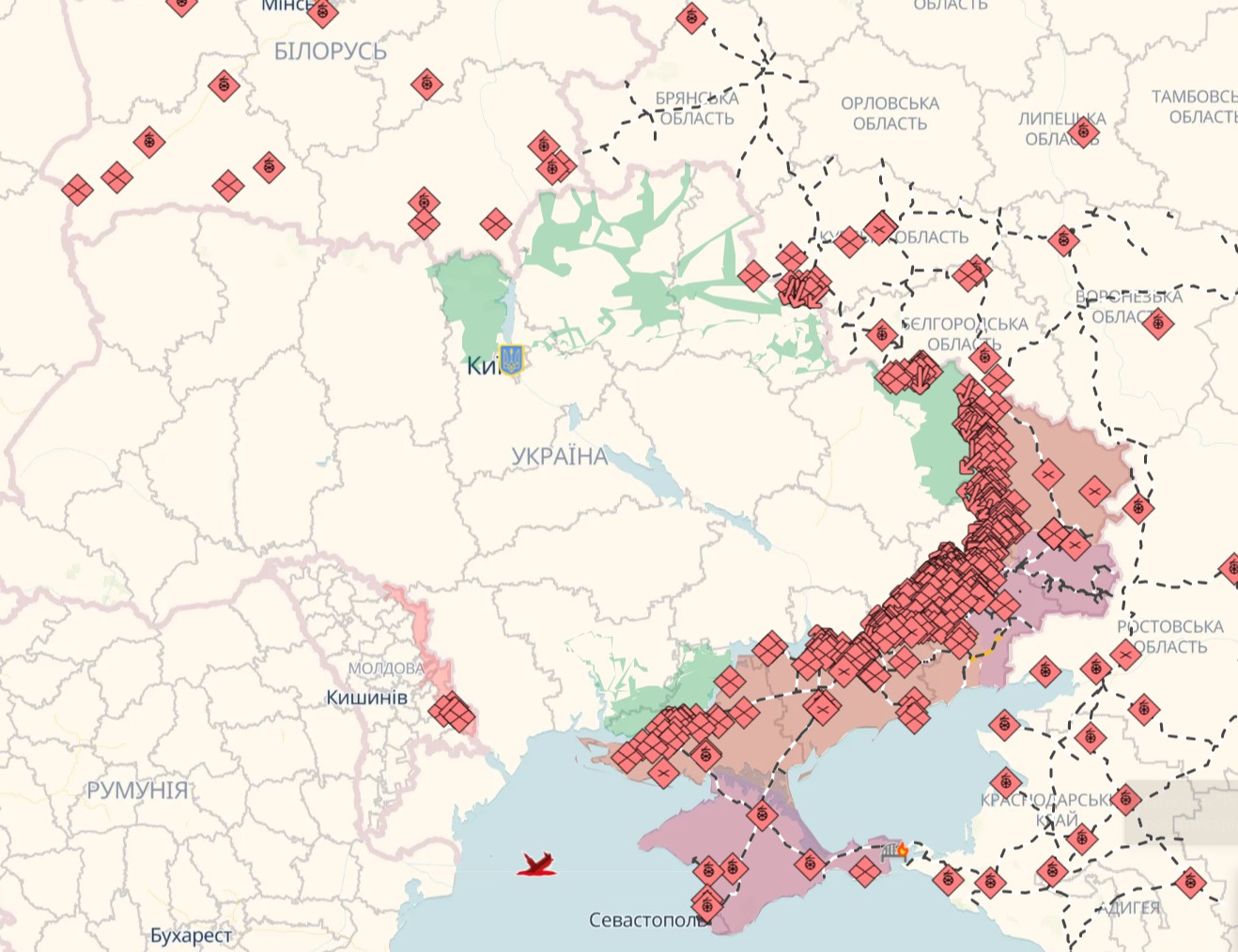The width and height of the screenshot is (1238, 952).
Task: Open the unit marker just above Севастополь label
Action: coord(707,904)
